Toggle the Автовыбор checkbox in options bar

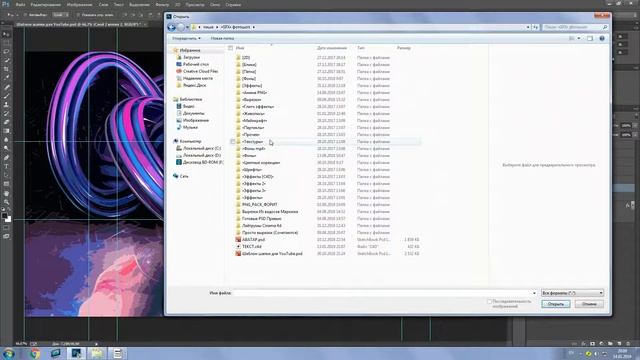25,15
